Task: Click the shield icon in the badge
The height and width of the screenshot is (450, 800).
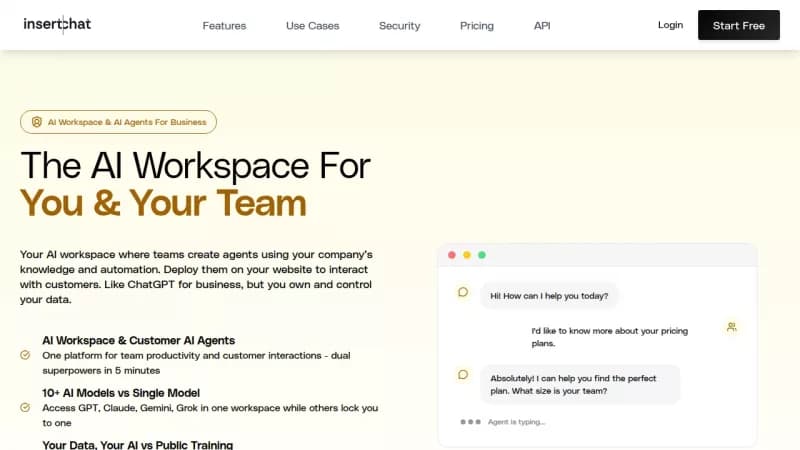Action: 37,122
